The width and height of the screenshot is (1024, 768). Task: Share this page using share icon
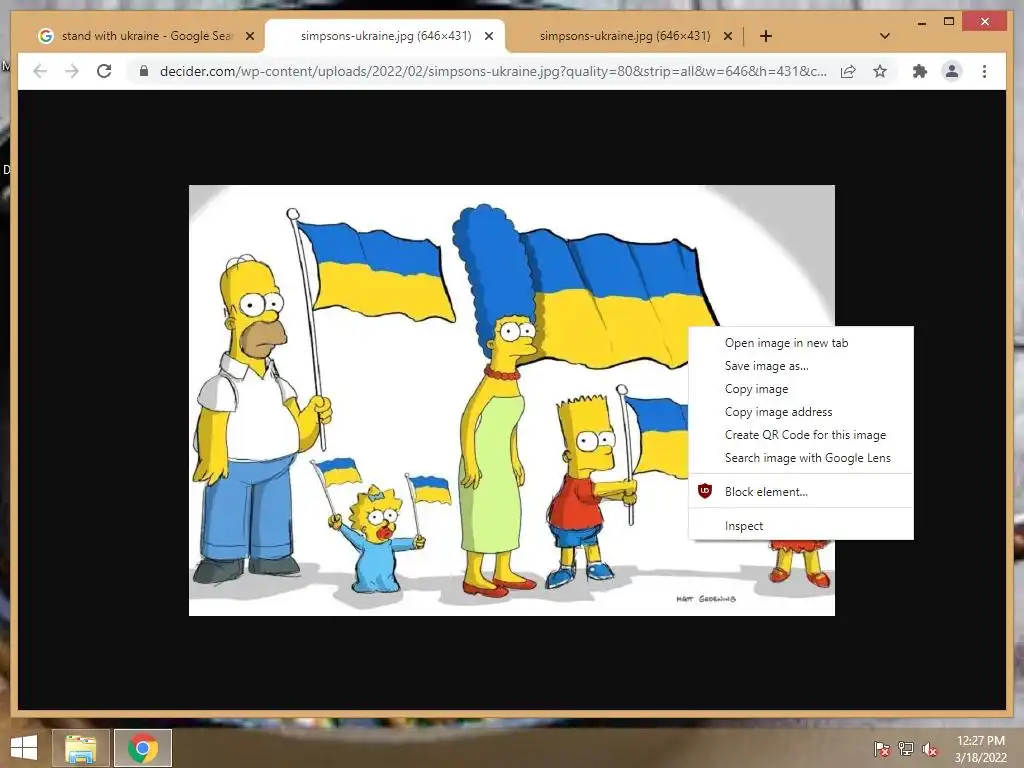[848, 71]
